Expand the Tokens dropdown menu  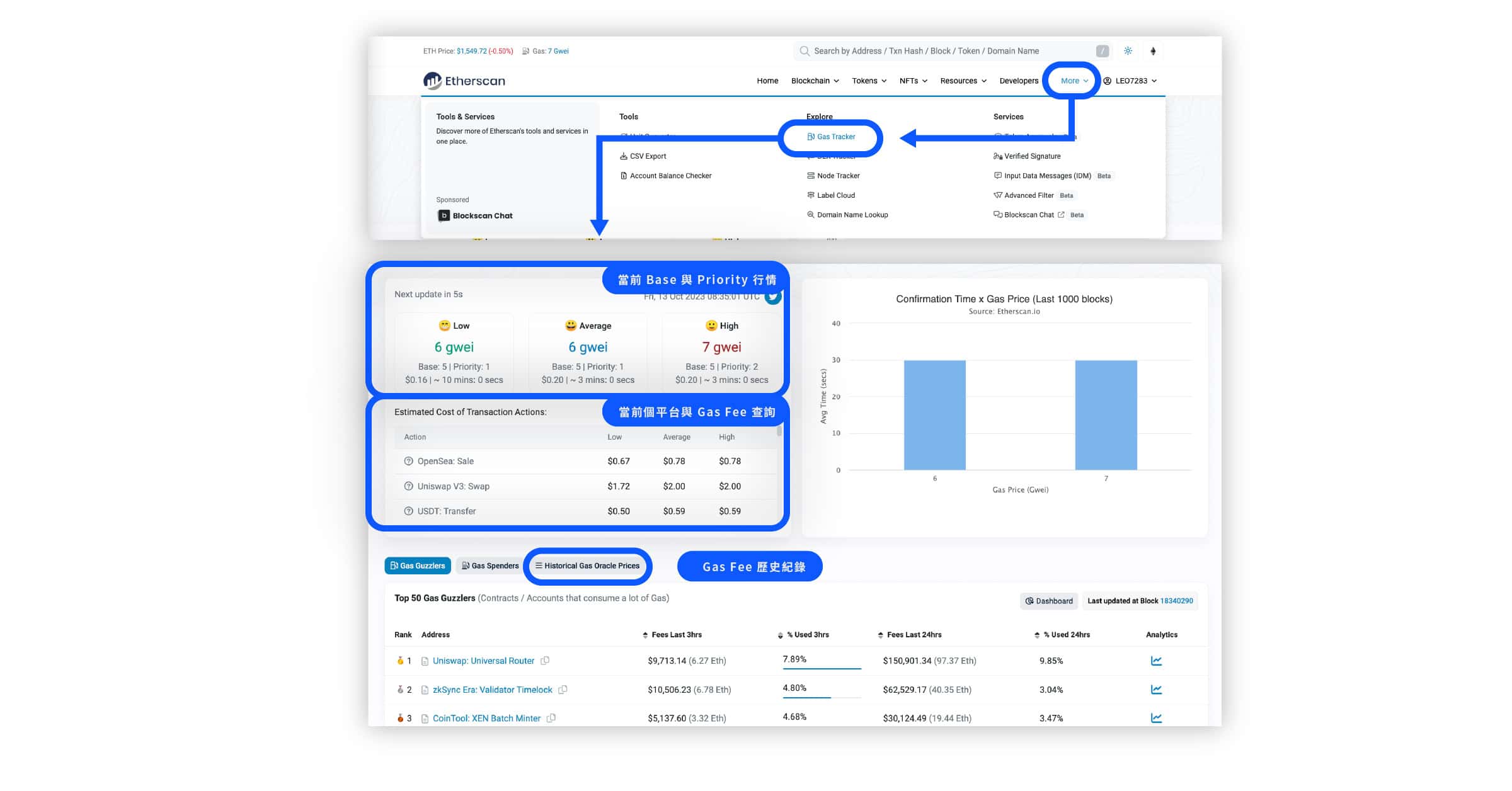click(x=869, y=81)
